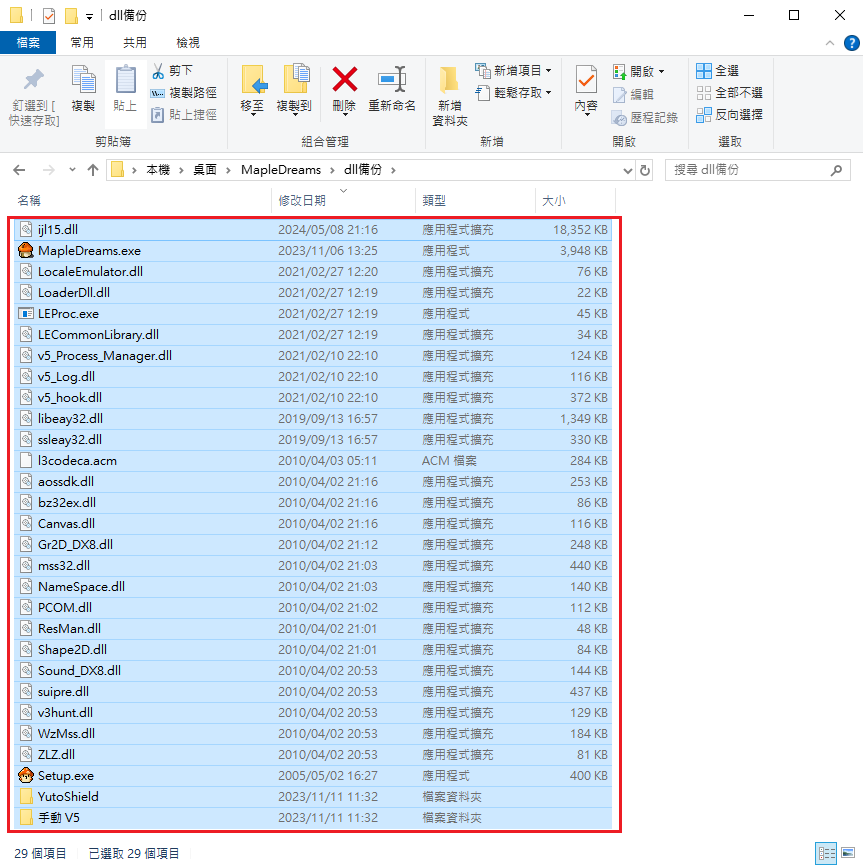
Task: Switch to the 檢視 (View) ribbon tab
Action: (187, 42)
